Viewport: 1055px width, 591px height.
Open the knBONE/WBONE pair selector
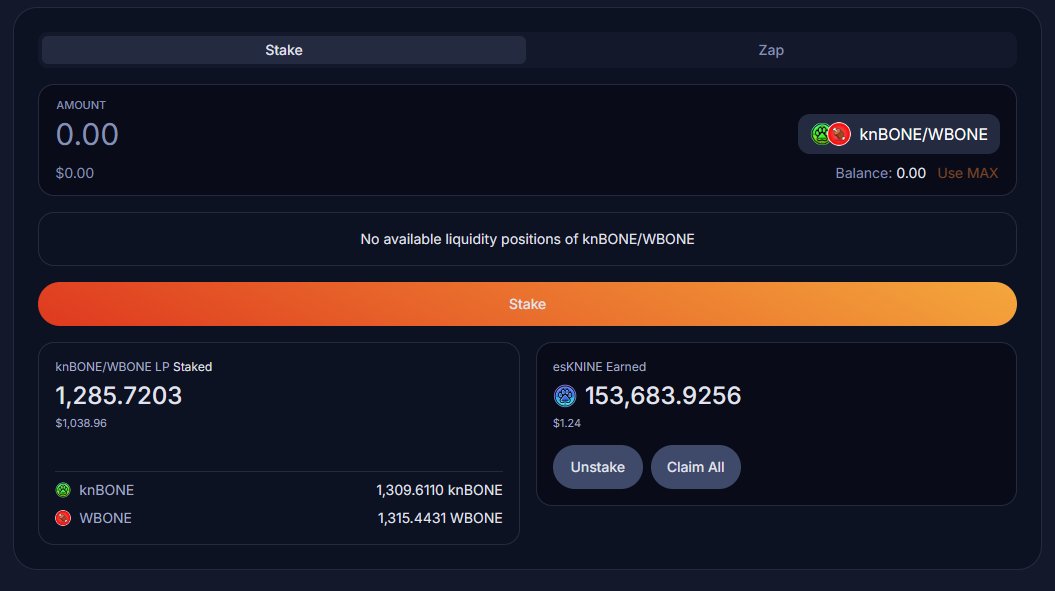tap(898, 134)
